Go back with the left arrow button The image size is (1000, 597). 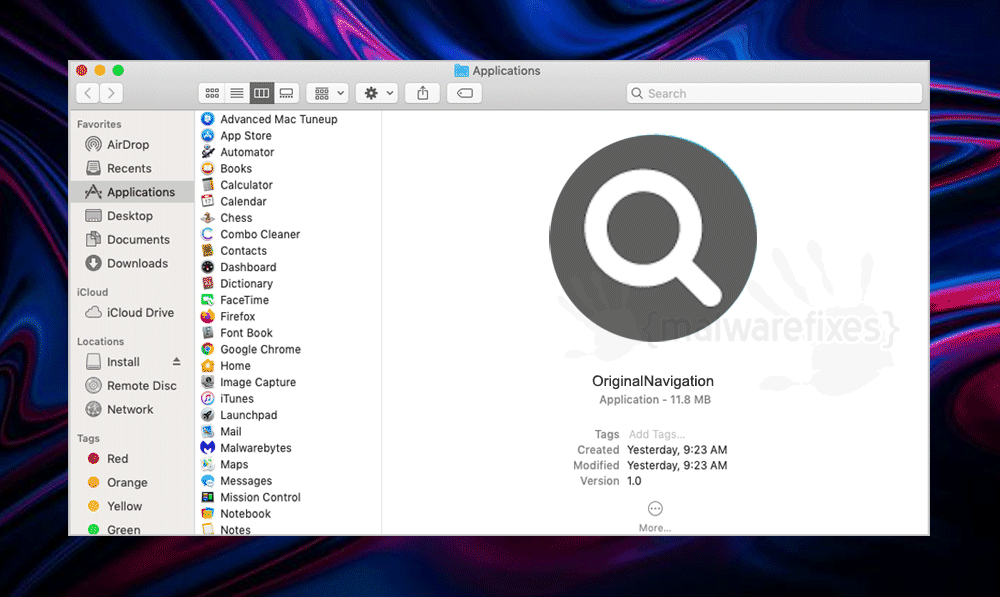coord(88,93)
